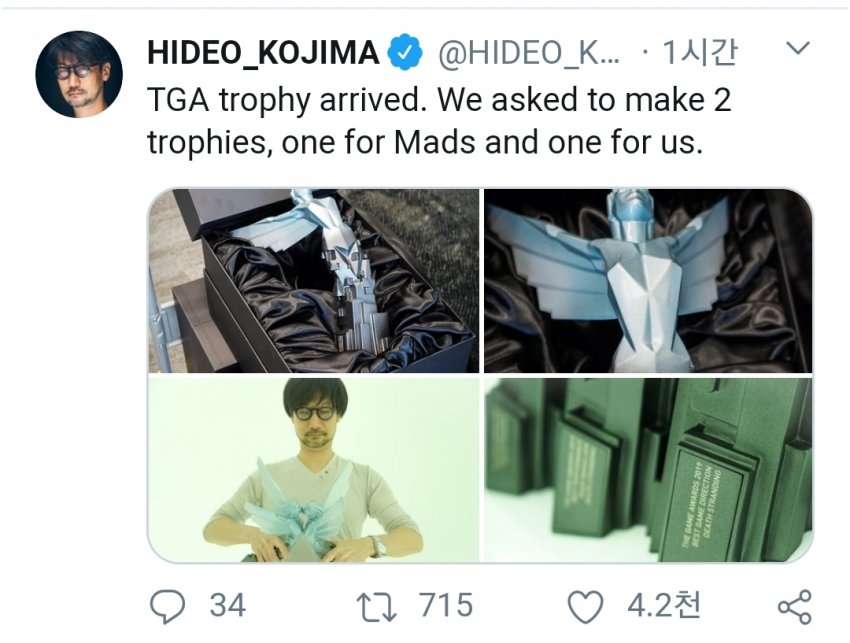View close-up photo of trophy wings
Viewport: 850px width, 643px height.
pos(648,280)
